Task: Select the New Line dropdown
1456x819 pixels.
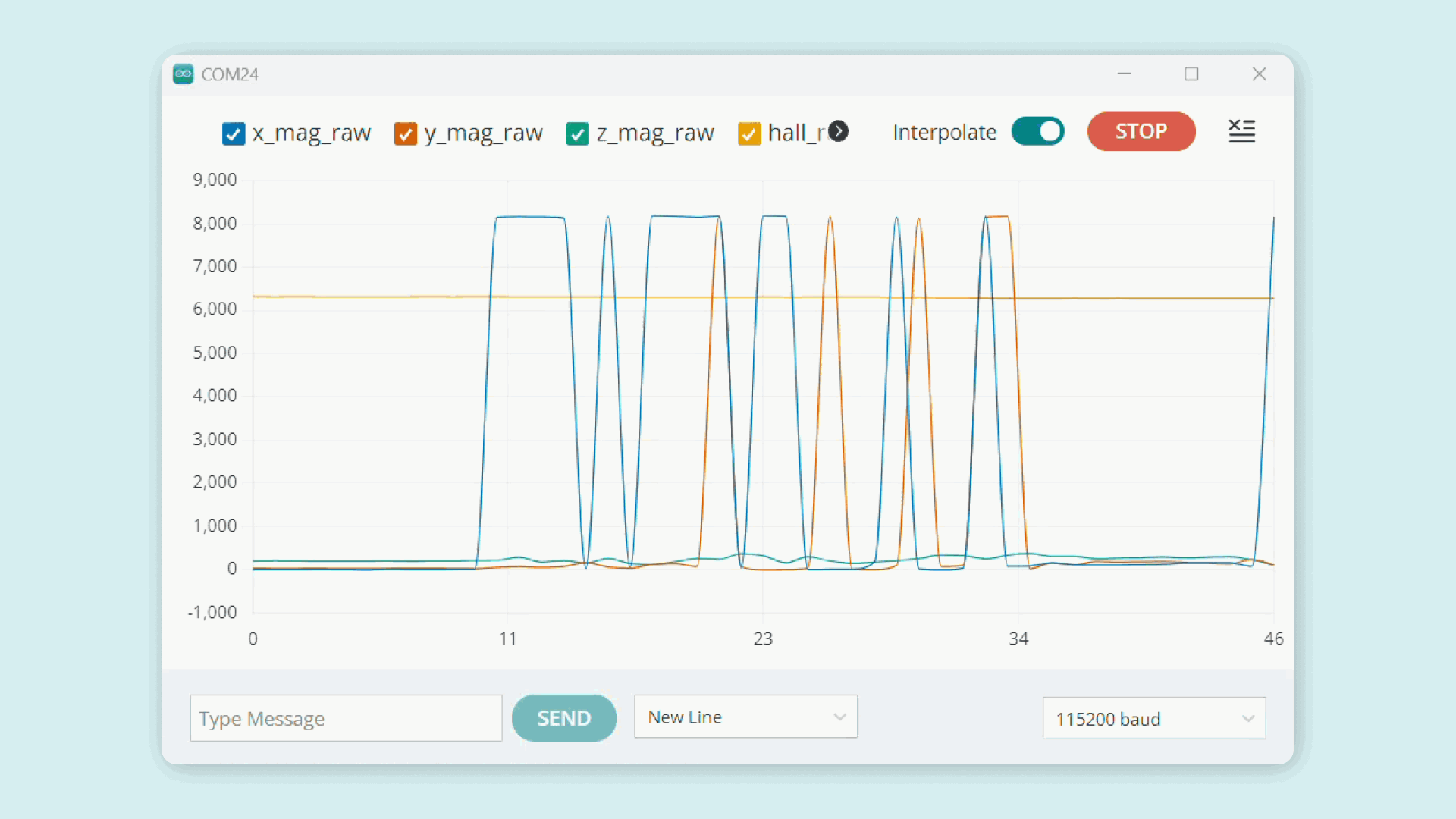Action: click(746, 717)
